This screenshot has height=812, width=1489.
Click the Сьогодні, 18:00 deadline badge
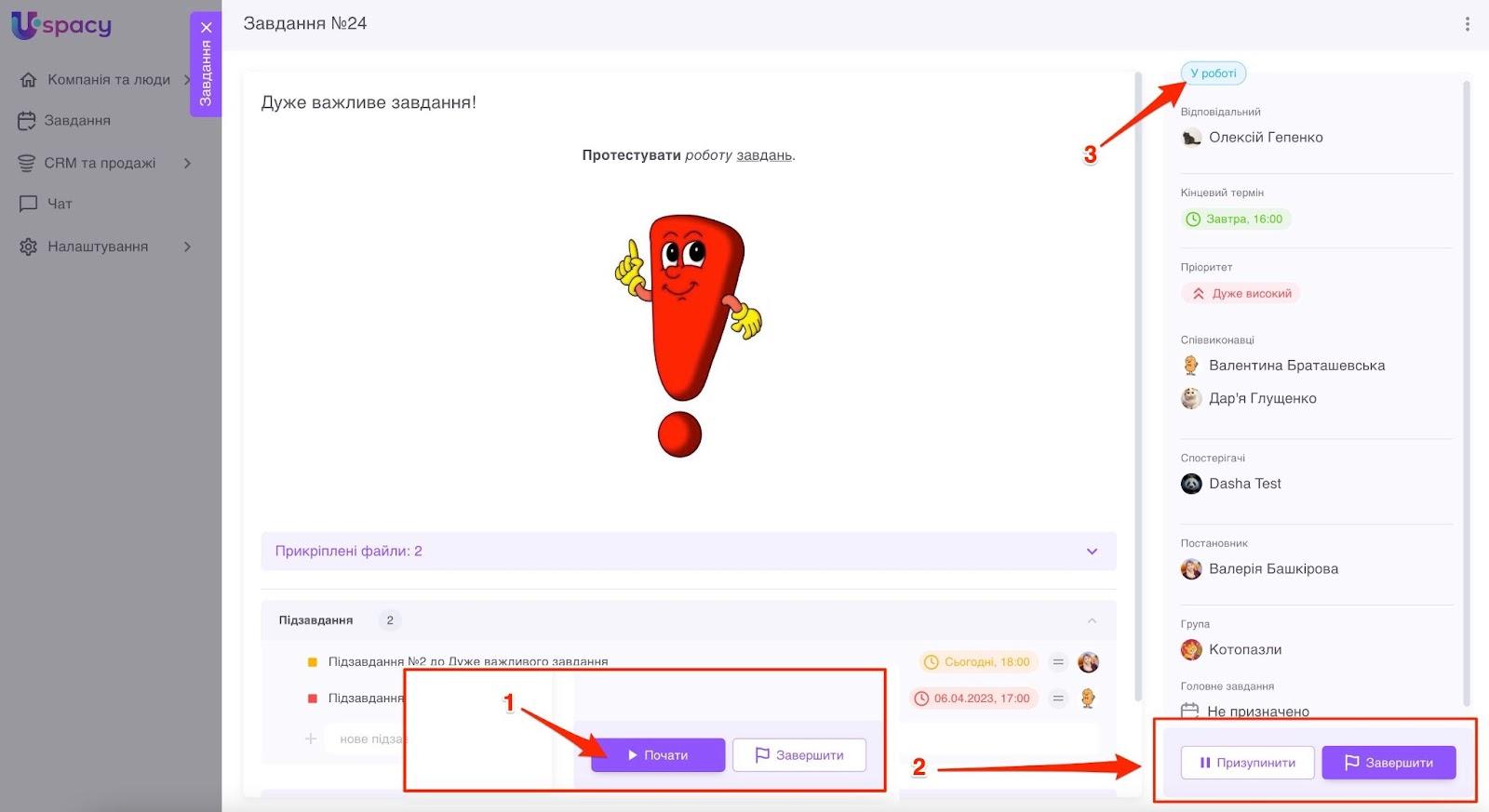pyautogui.click(x=977, y=662)
